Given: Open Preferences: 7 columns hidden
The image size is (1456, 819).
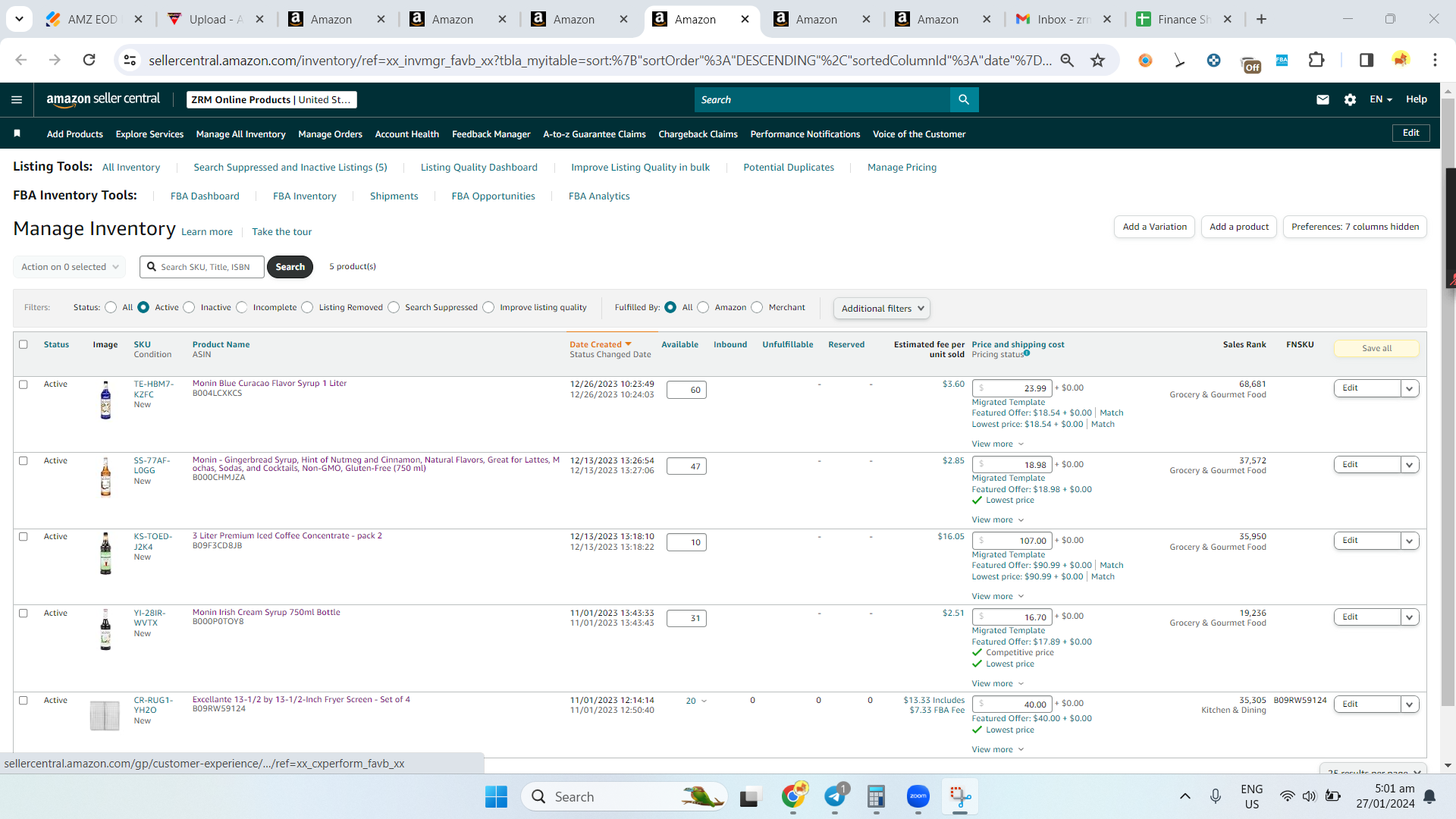Looking at the screenshot, I should point(1355,227).
